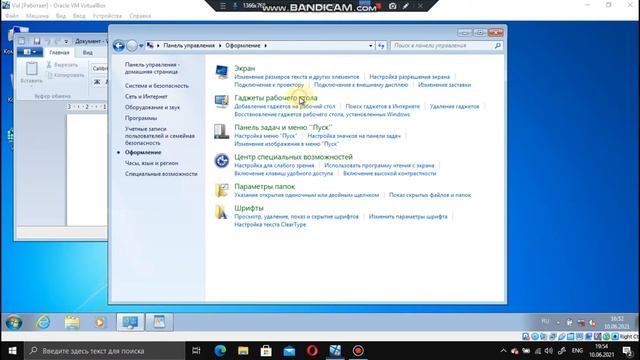
Task: Click the Windows 10 Start button
Action: [12, 351]
